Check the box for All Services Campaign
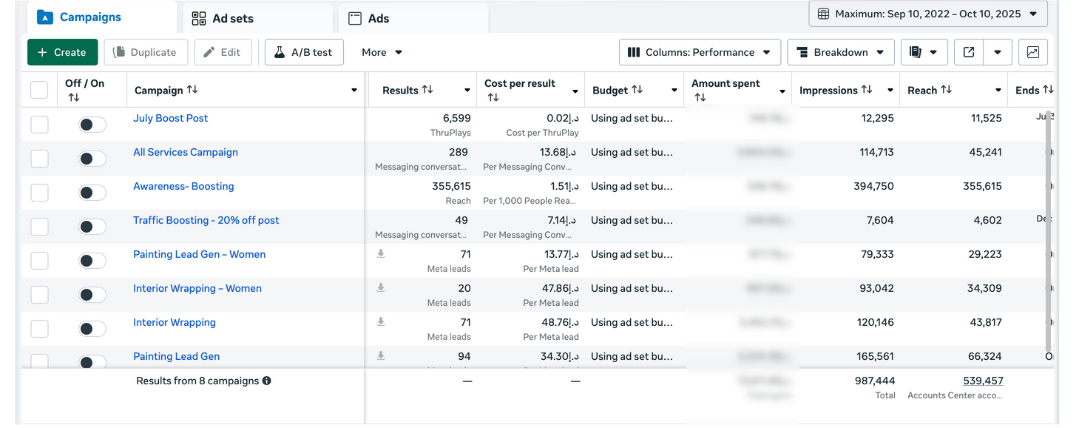1080x428 pixels. click(39, 159)
